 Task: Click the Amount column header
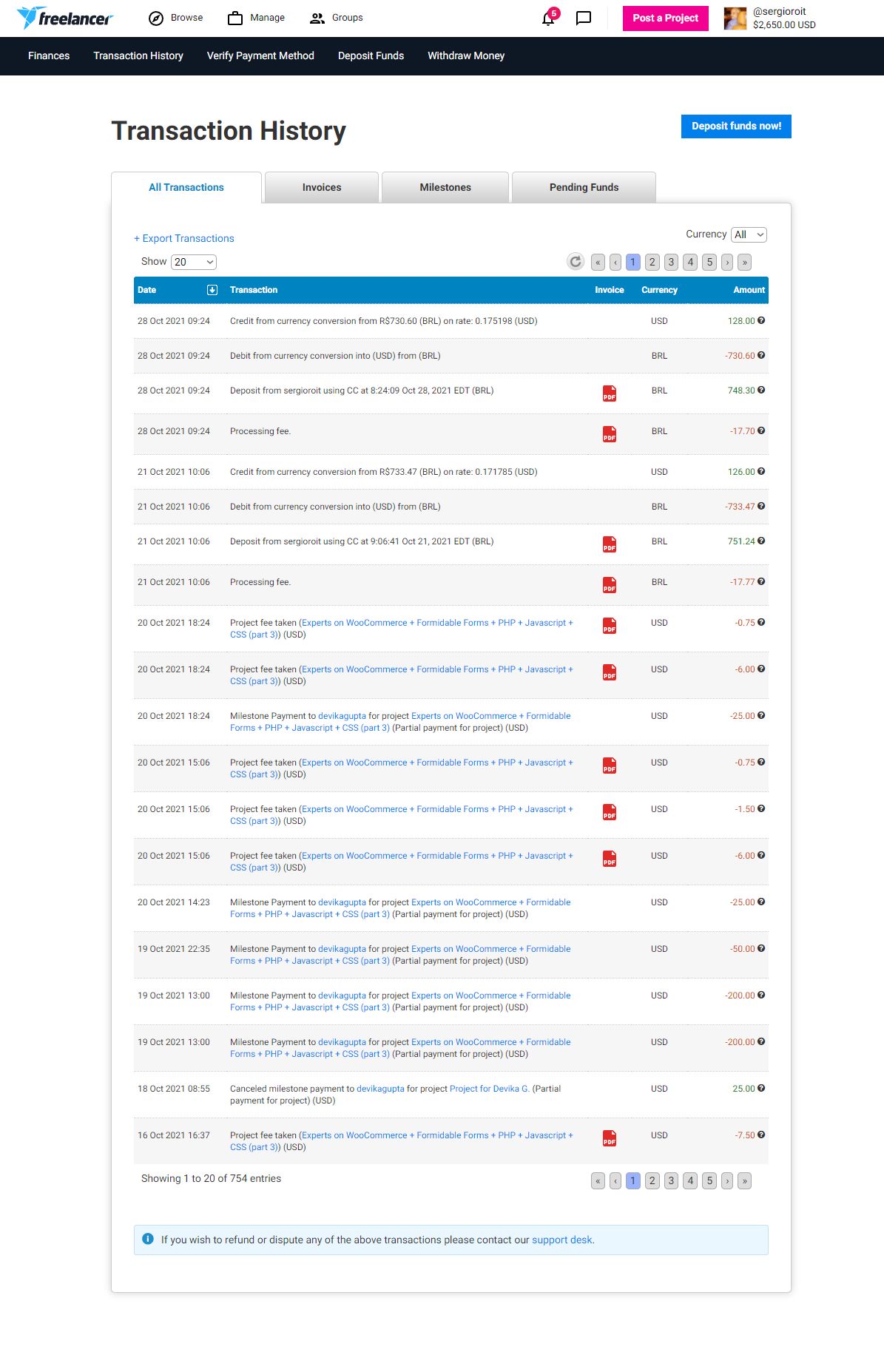pos(749,290)
